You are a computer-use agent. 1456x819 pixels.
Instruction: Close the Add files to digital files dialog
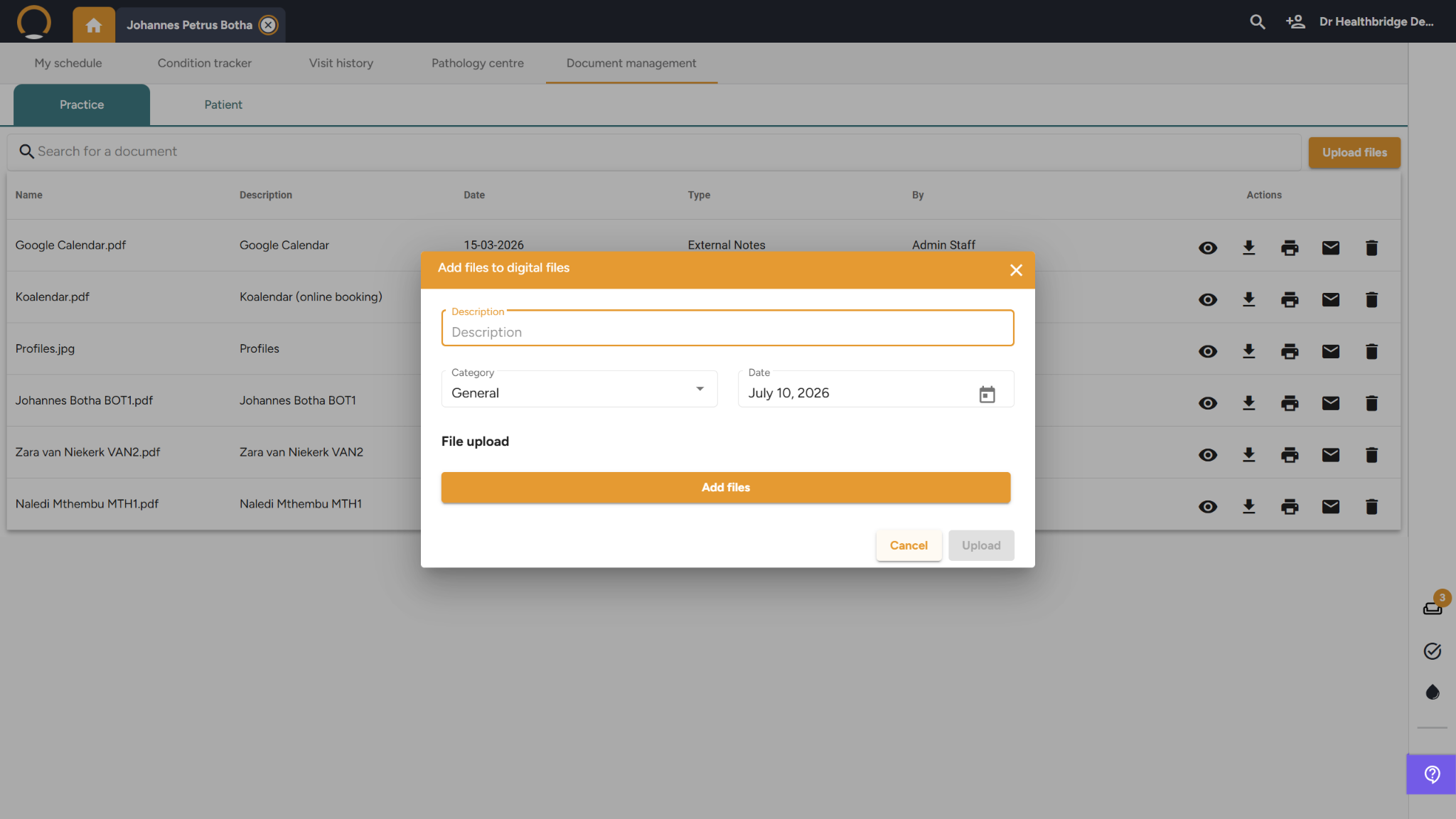pyautogui.click(x=1016, y=271)
